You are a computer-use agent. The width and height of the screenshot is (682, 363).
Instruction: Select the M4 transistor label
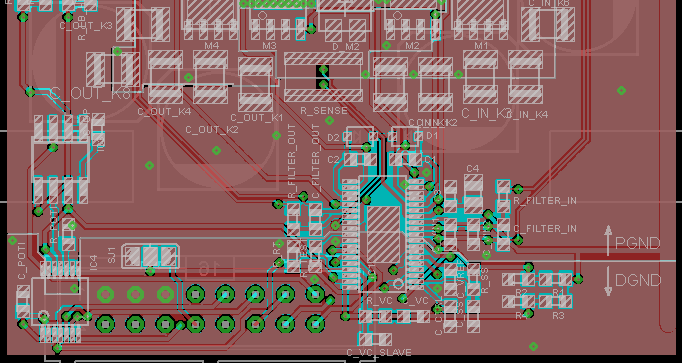coord(212,45)
